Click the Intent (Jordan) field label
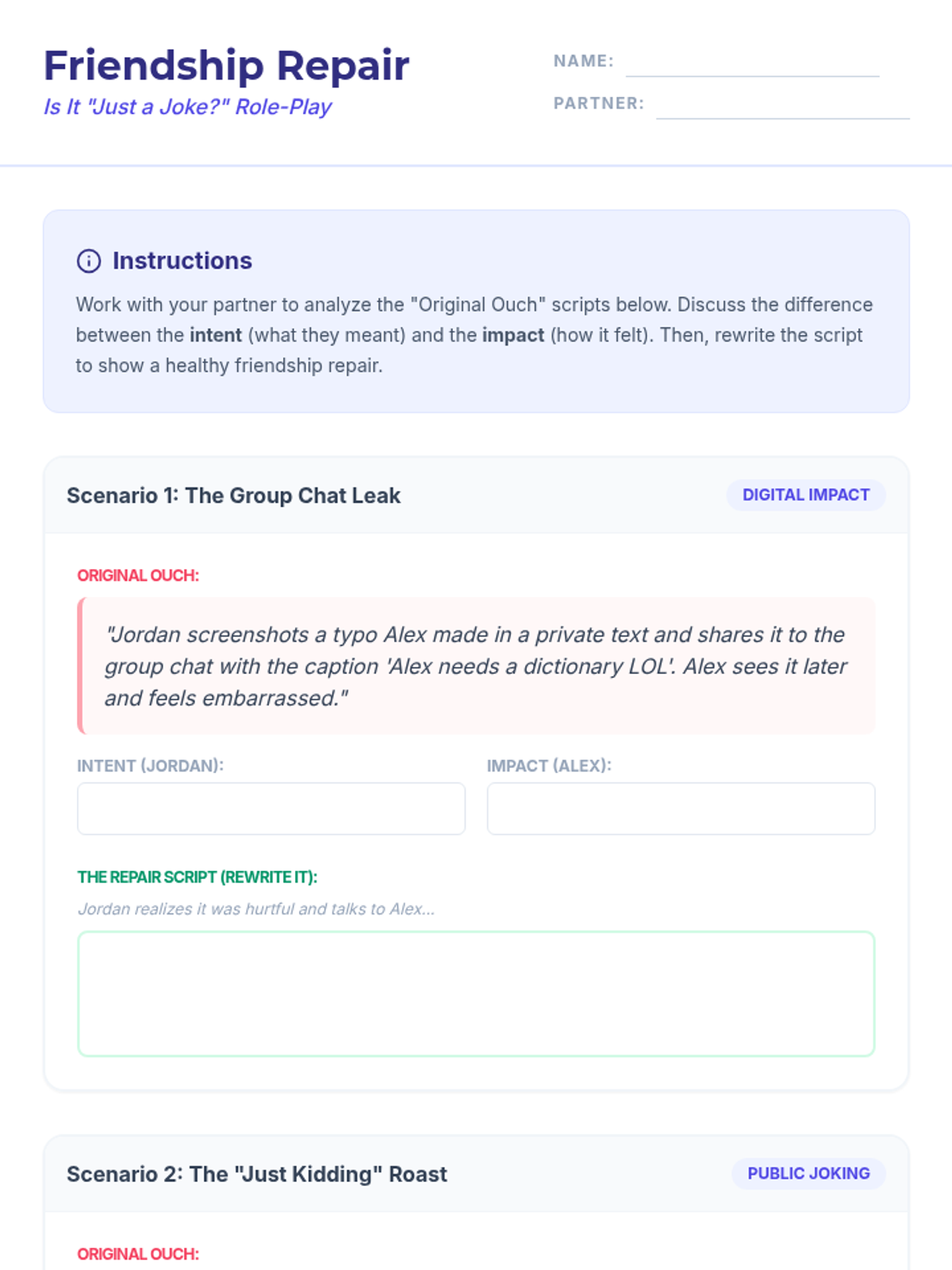The height and width of the screenshot is (1270, 952). pos(150,766)
